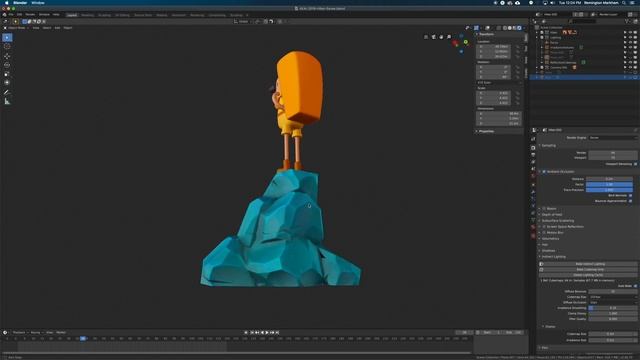The width and height of the screenshot is (640, 360).
Task: Open the Render Engine dropdown
Action: [612, 138]
